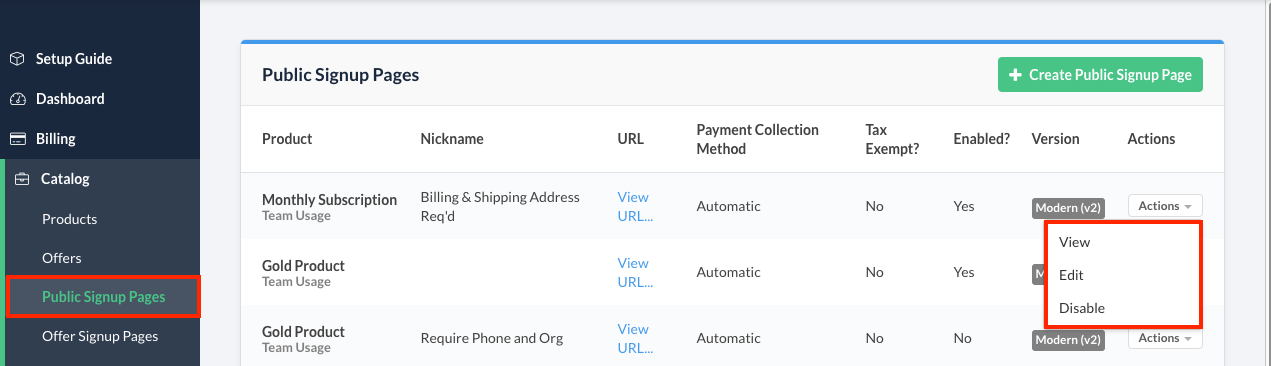Screen dimensions: 1271x366
Task: Open Setup Guide in the sidebar
Action: (74, 59)
